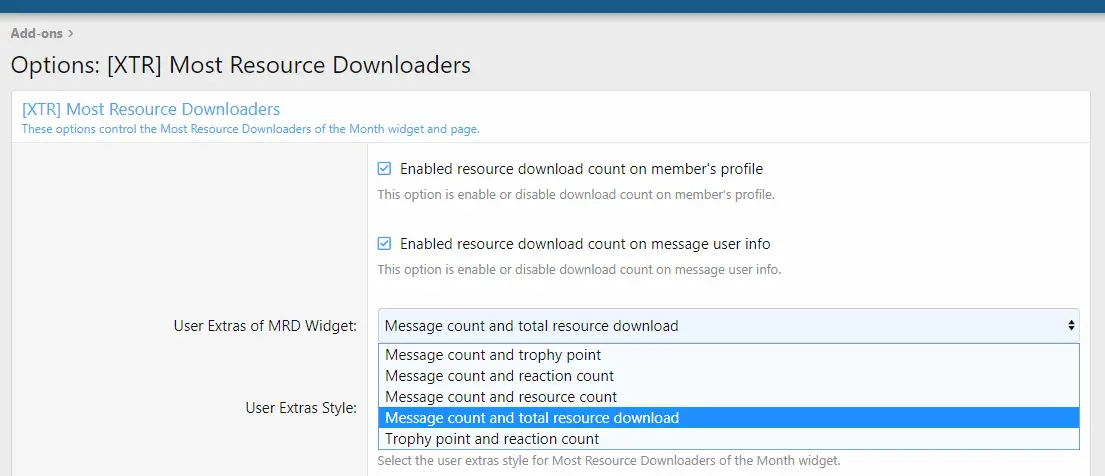Click the description text below message user info option
Viewport: 1105px width, 476px height.
pyautogui.click(x=579, y=269)
